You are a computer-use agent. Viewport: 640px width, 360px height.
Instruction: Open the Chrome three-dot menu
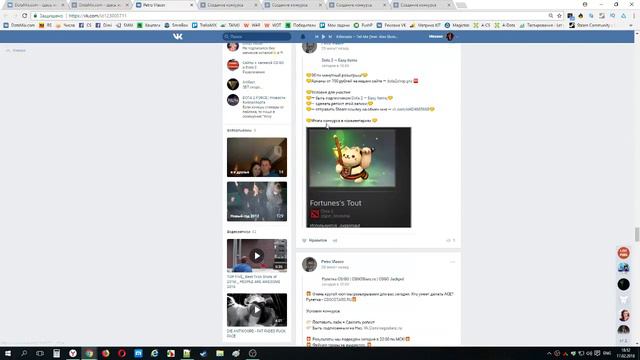coord(634,16)
